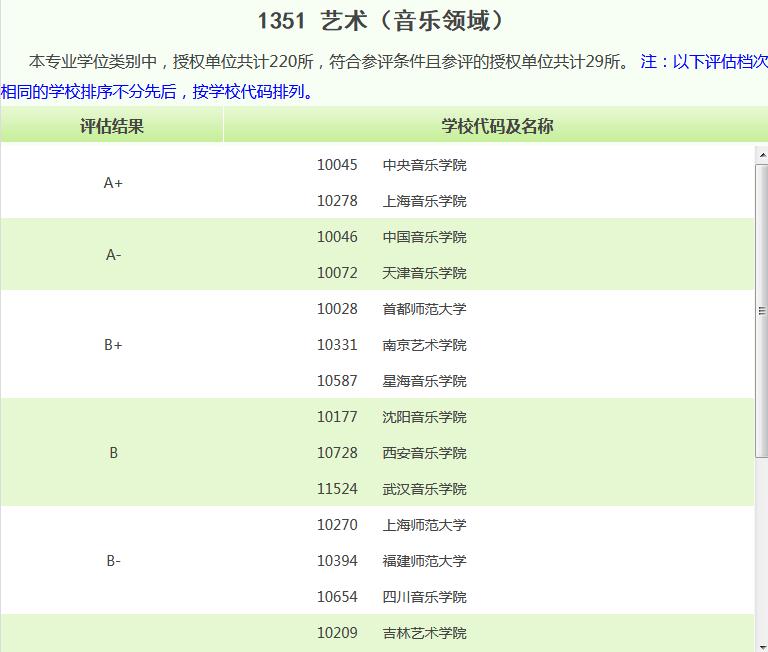The width and height of the screenshot is (768, 652).
Task: Select the A+ grade cell
Action: point(113,183)
